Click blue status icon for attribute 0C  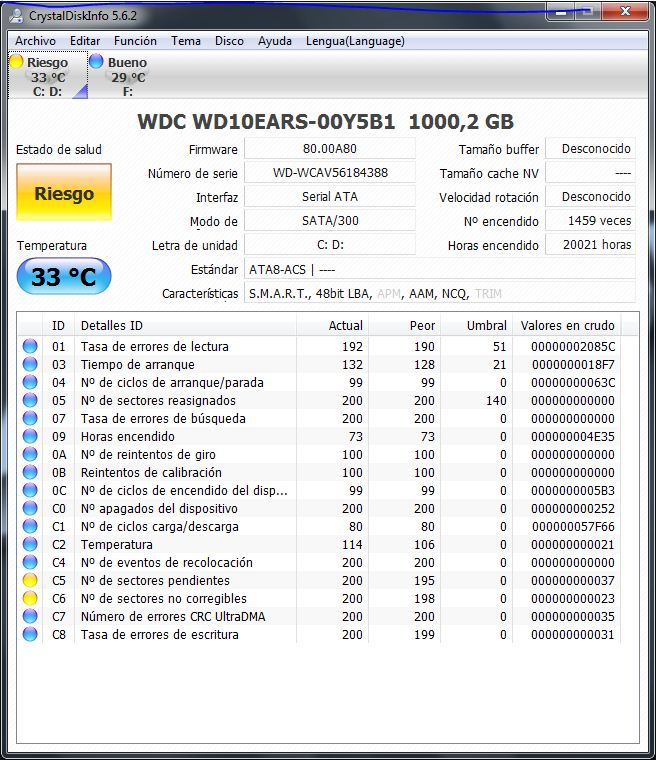click(x=30, y=490)
